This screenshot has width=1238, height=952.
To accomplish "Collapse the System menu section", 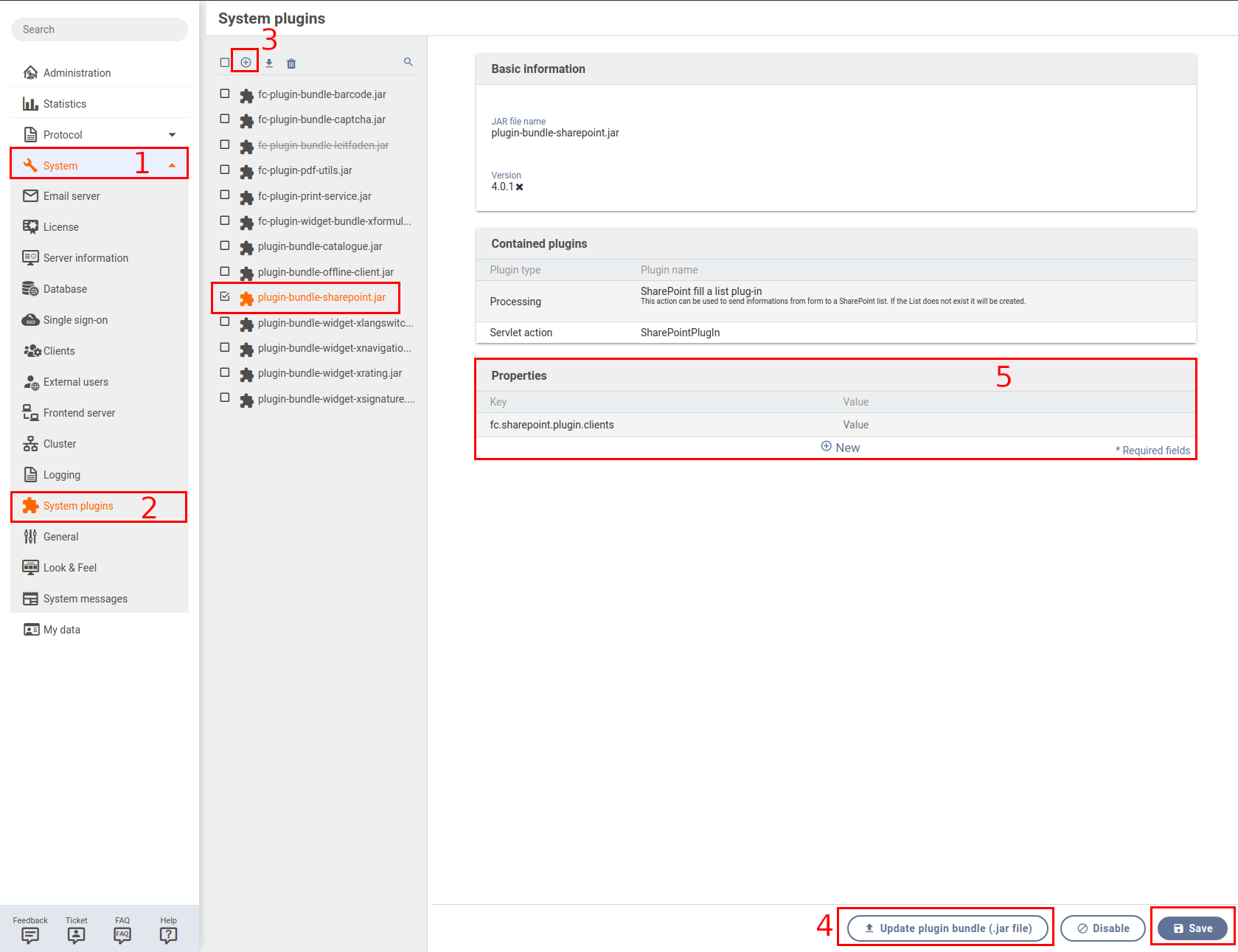I will coord(172,166).
